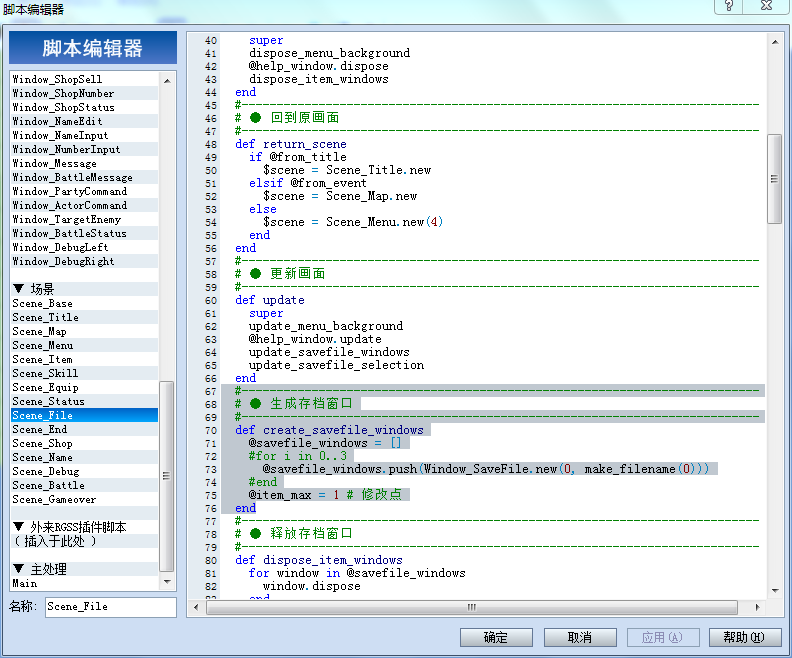Image resolution: width=792 pixels, height=658 pixels.
Task: Select the Scene_Equip script
Action: coord(84,388)
